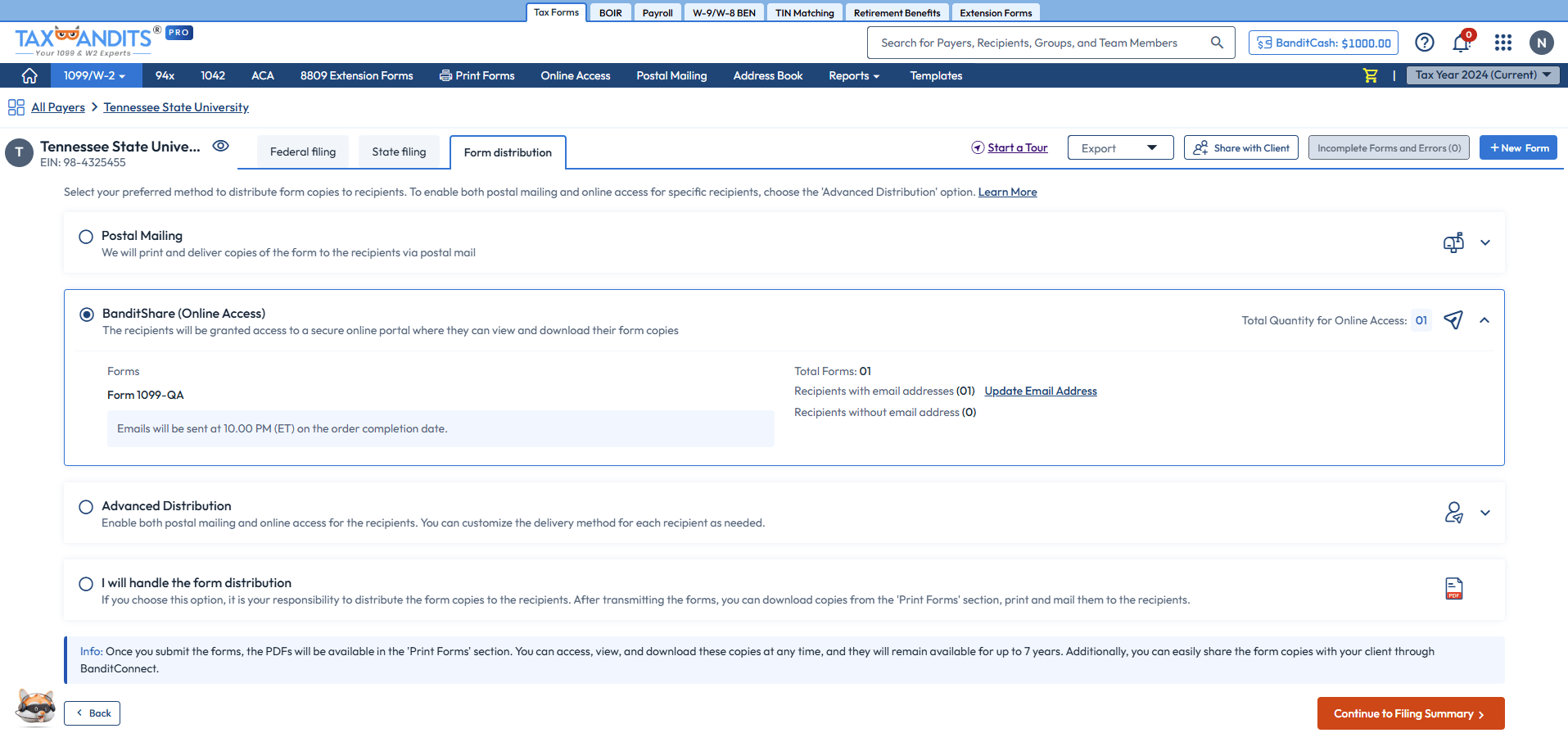Open the shopping cart
Screen dimensions: 1568x742
(1370, 75)
